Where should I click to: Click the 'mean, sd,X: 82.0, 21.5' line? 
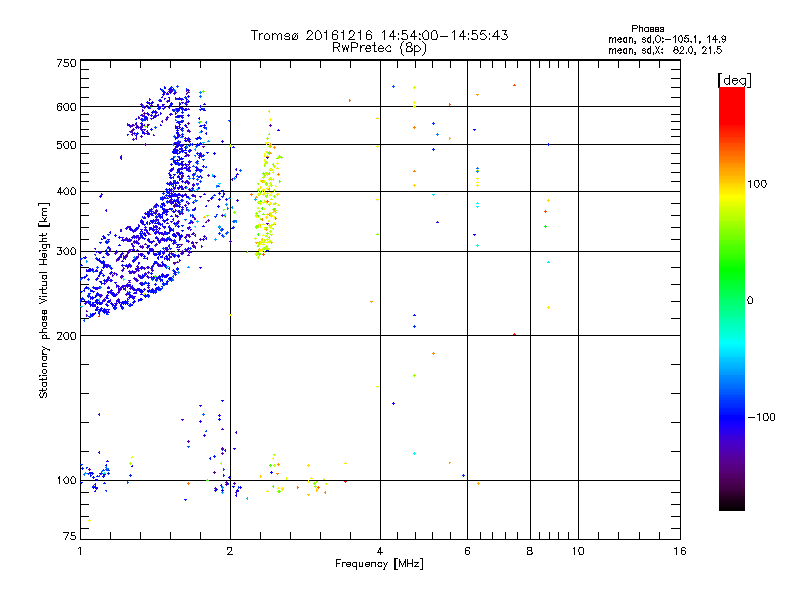[665, 51]
